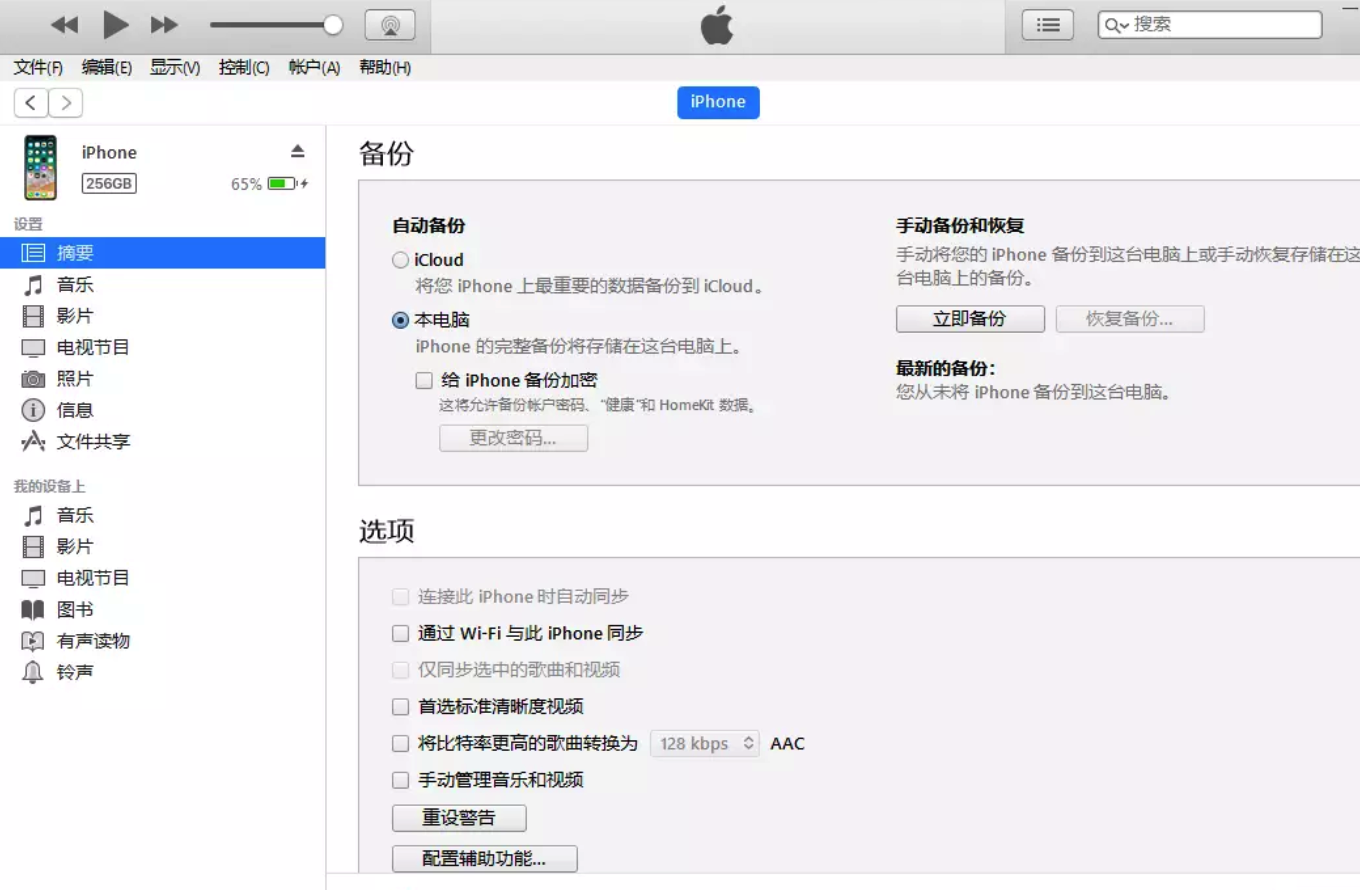Click the 更改密码... button

click(513, 438)
